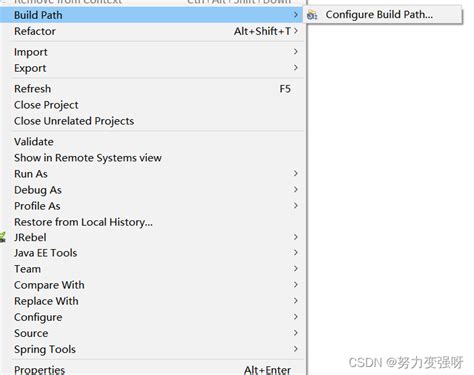
Task: Choose Restore from Local History...
Action: [x=153, y=222]
